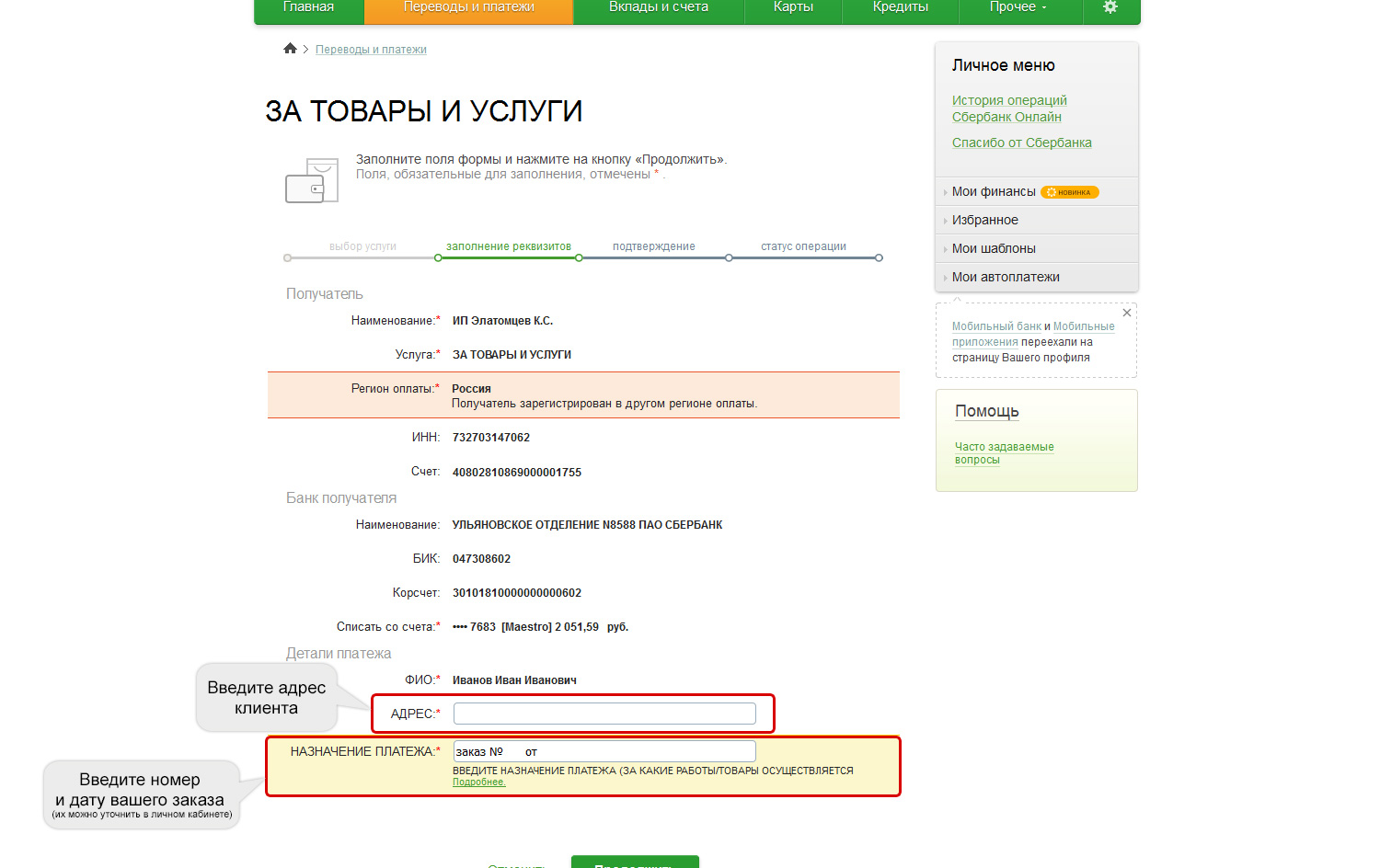1380x868 pixels.
Task: Open the Карты tab
Action: click(793, 7)
